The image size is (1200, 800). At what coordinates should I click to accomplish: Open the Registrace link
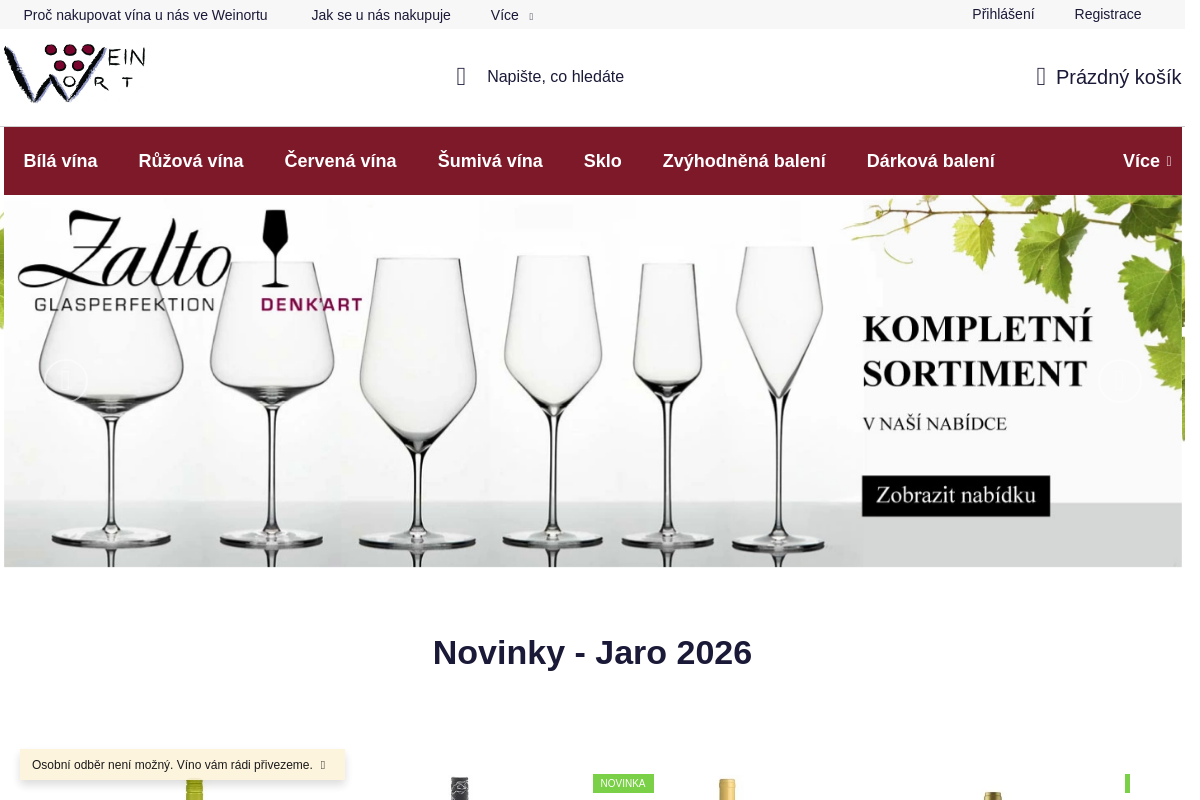1107,14
